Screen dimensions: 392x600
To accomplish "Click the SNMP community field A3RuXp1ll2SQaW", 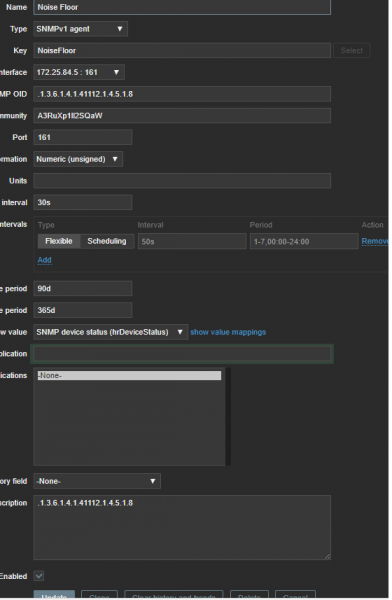I will point(182,116).
